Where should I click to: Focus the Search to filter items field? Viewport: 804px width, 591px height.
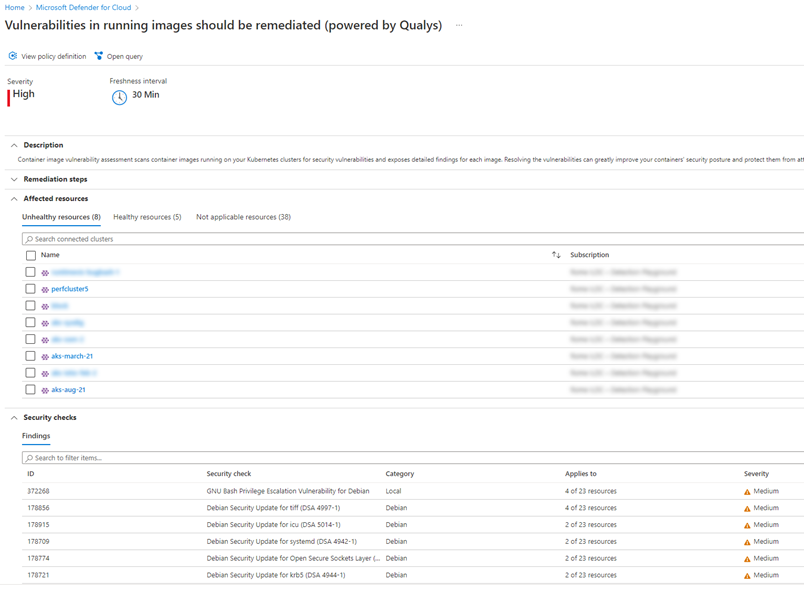[413, 458]
